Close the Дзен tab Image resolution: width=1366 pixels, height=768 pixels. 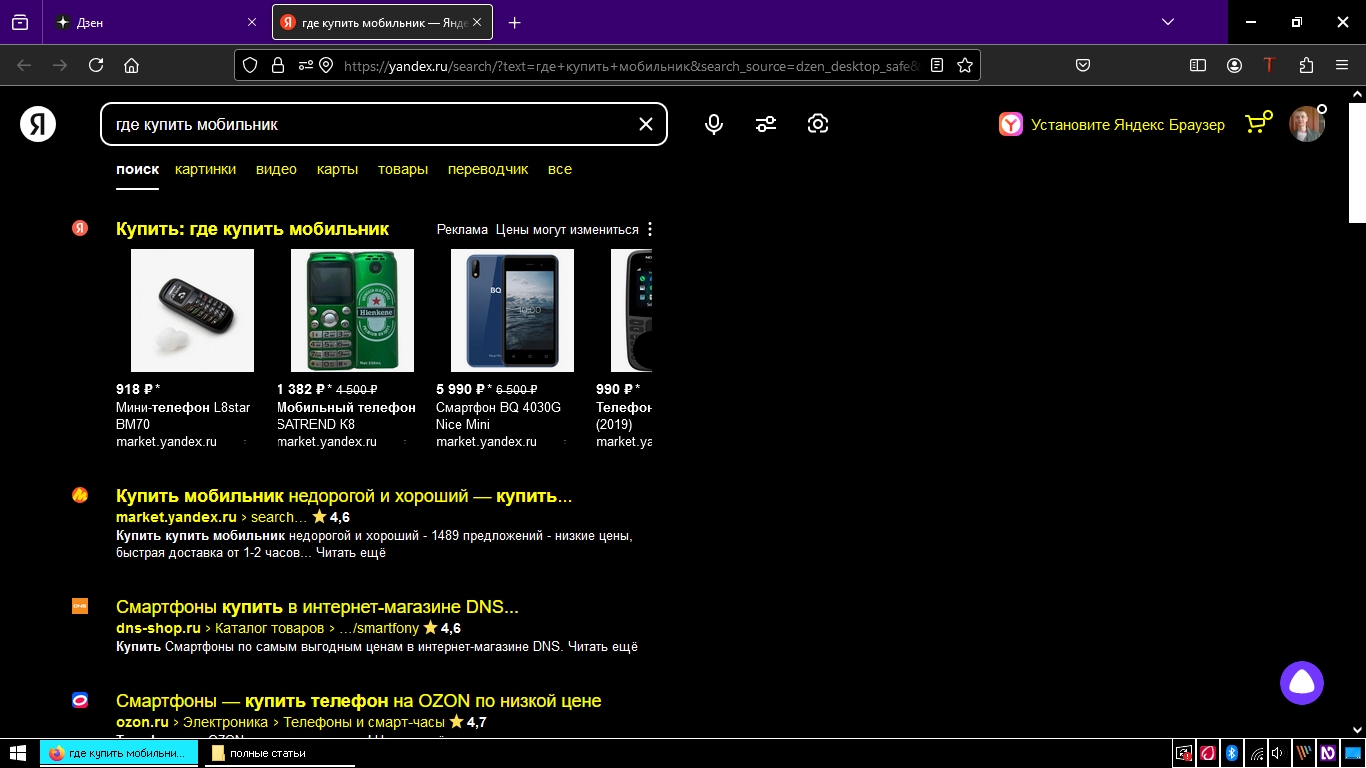pos(252,22)
